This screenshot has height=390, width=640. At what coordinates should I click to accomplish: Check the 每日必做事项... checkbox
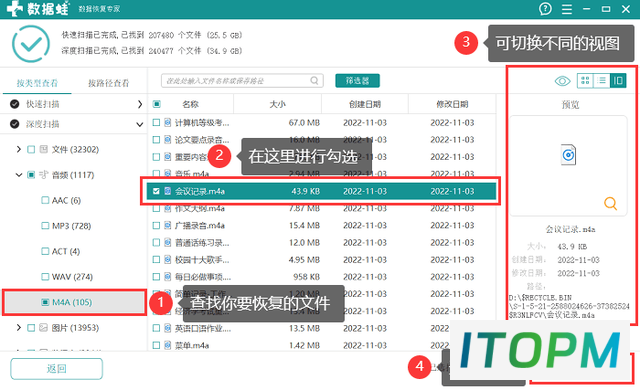156,277
